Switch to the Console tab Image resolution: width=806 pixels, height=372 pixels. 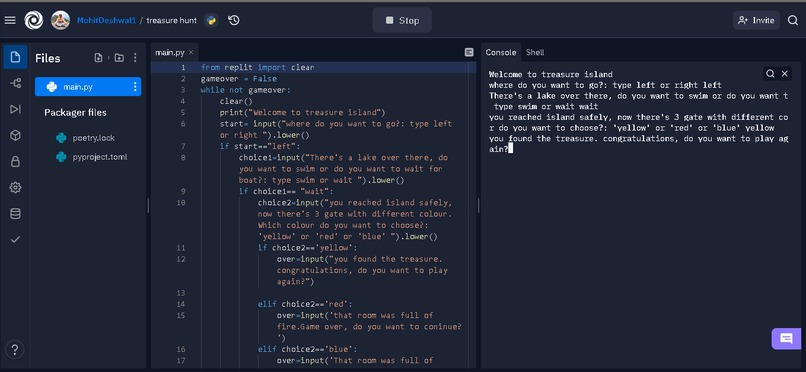pyautogui.click(x=501, y=52)
